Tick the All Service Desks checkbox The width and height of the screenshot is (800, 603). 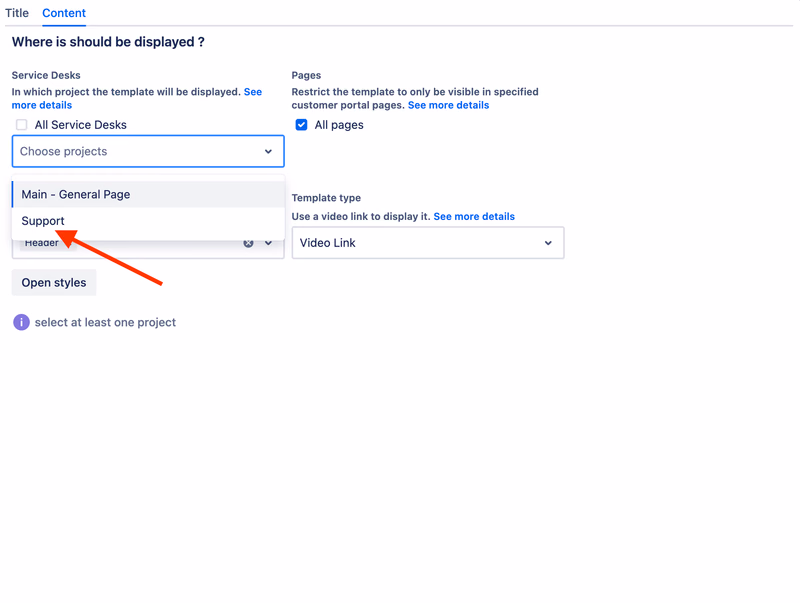(21, 124)
